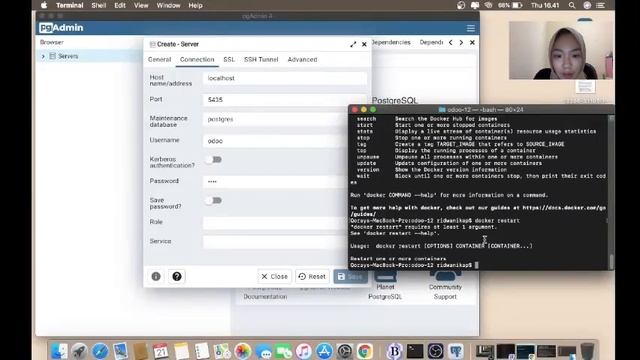Open the pgAdmin elephant icon in the Dock

(456, 351)
